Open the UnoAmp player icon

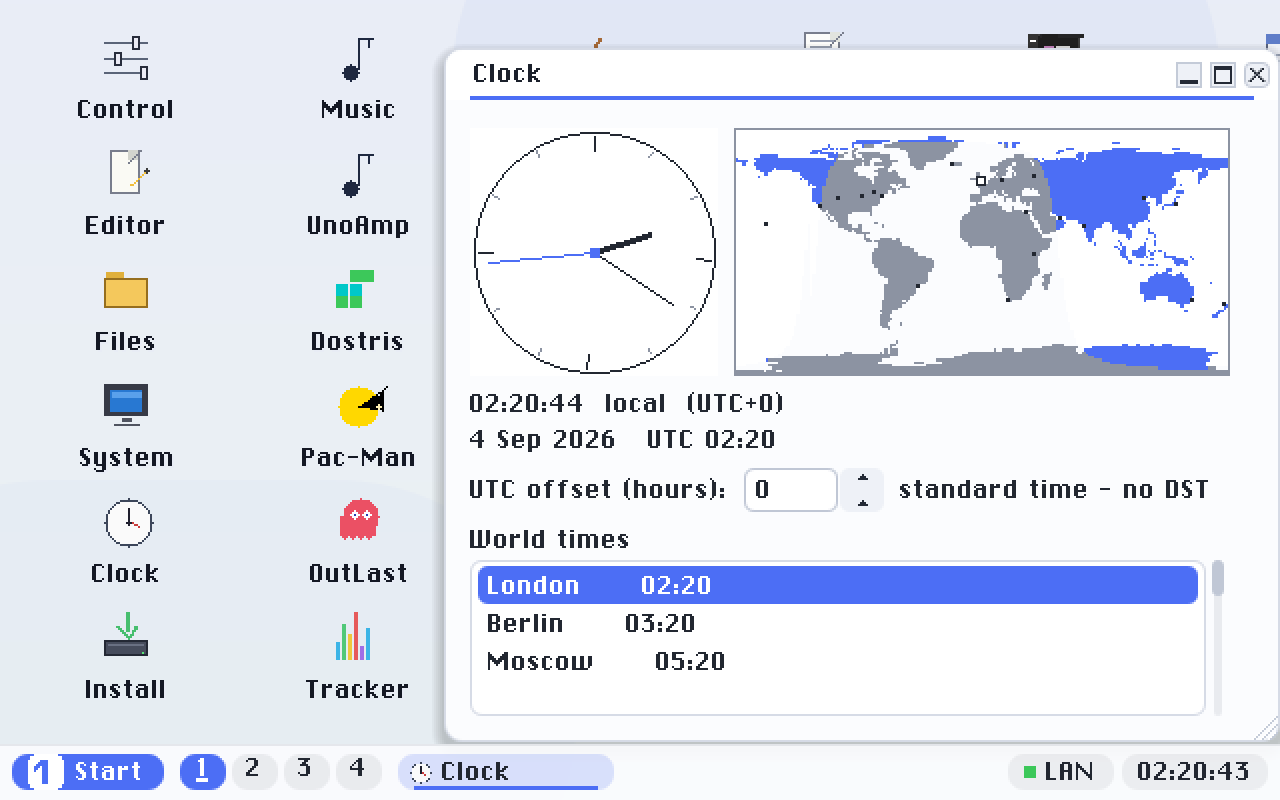357,196
